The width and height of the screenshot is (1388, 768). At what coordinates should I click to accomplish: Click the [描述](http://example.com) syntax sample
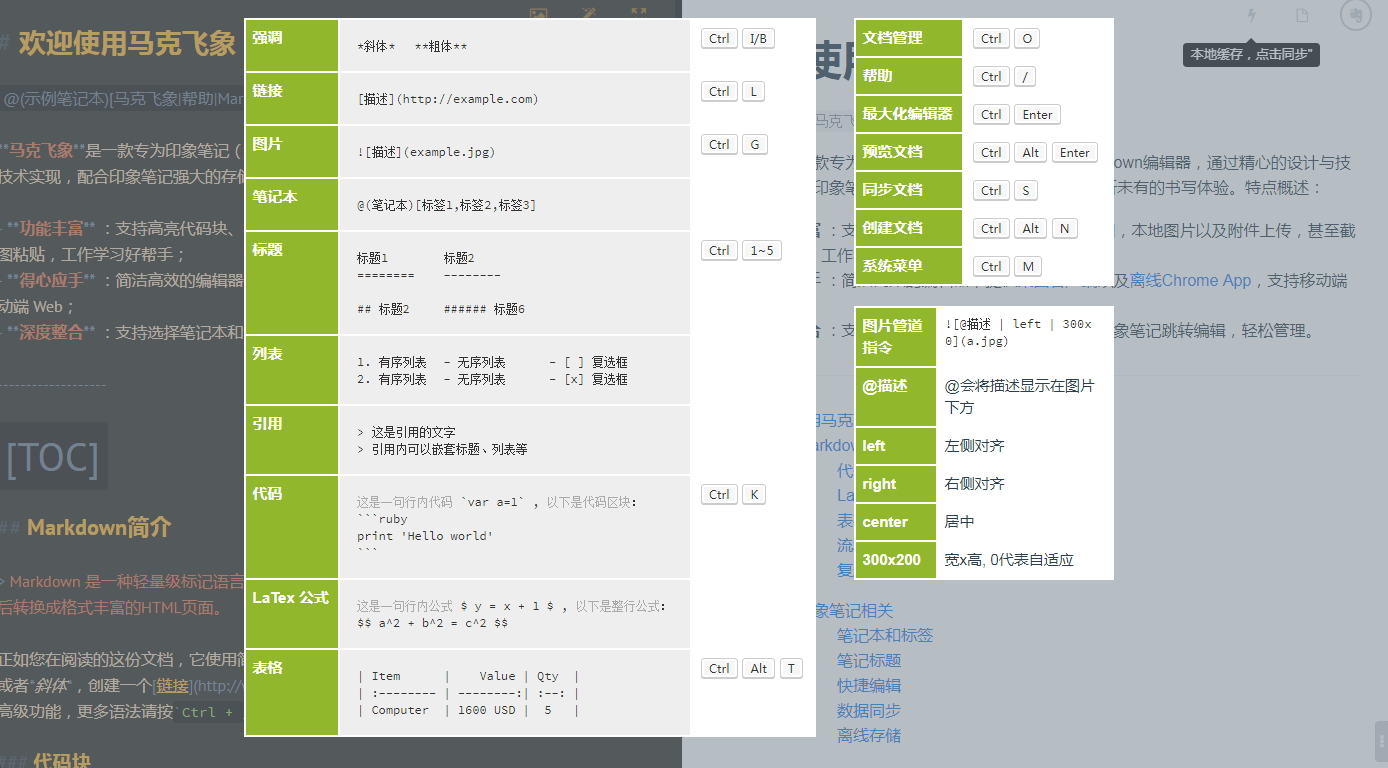click(x=448, y=99)
